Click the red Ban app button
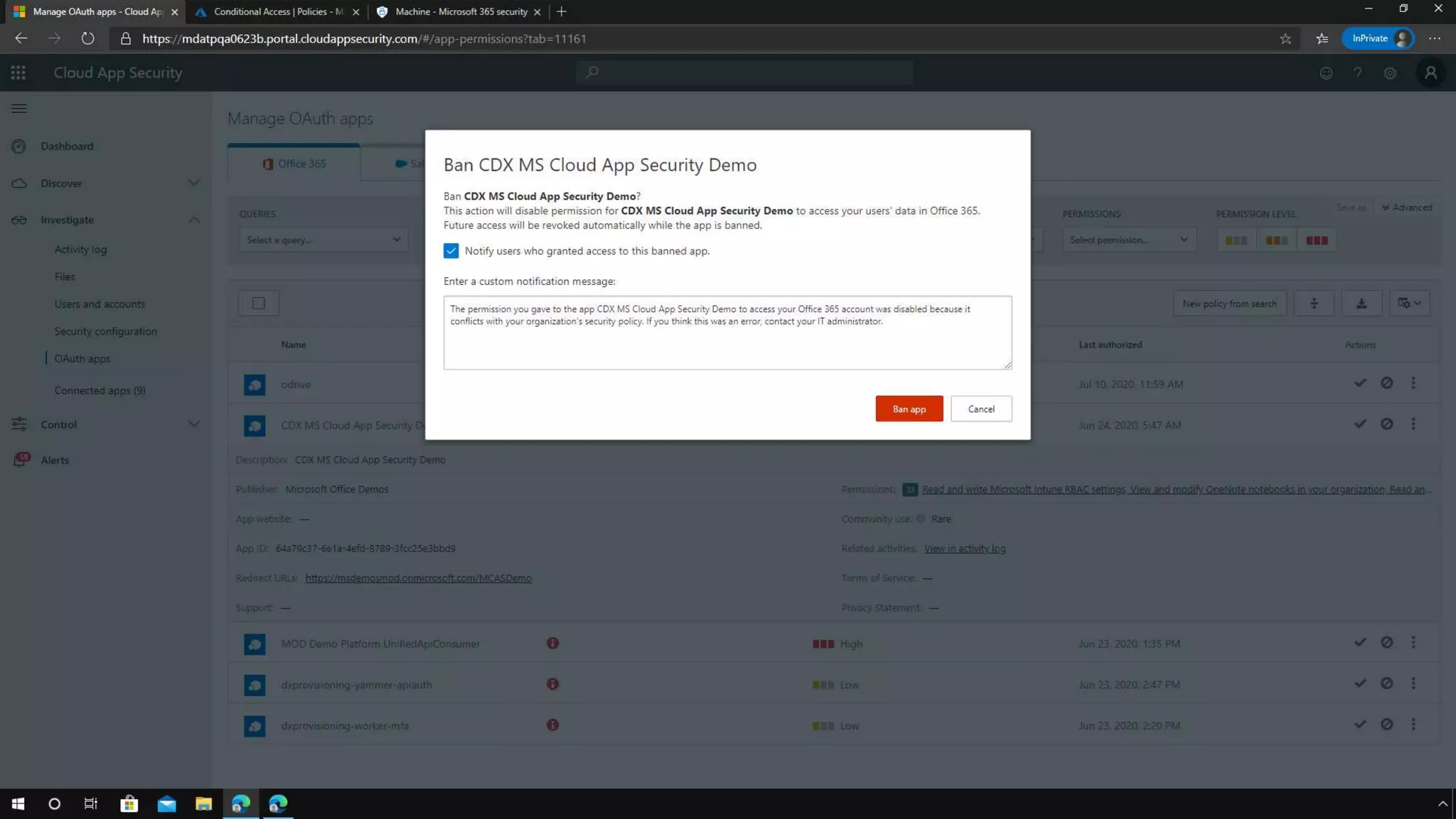The height and width of the screenshot is (819, 1456). [x=909, y=409]
